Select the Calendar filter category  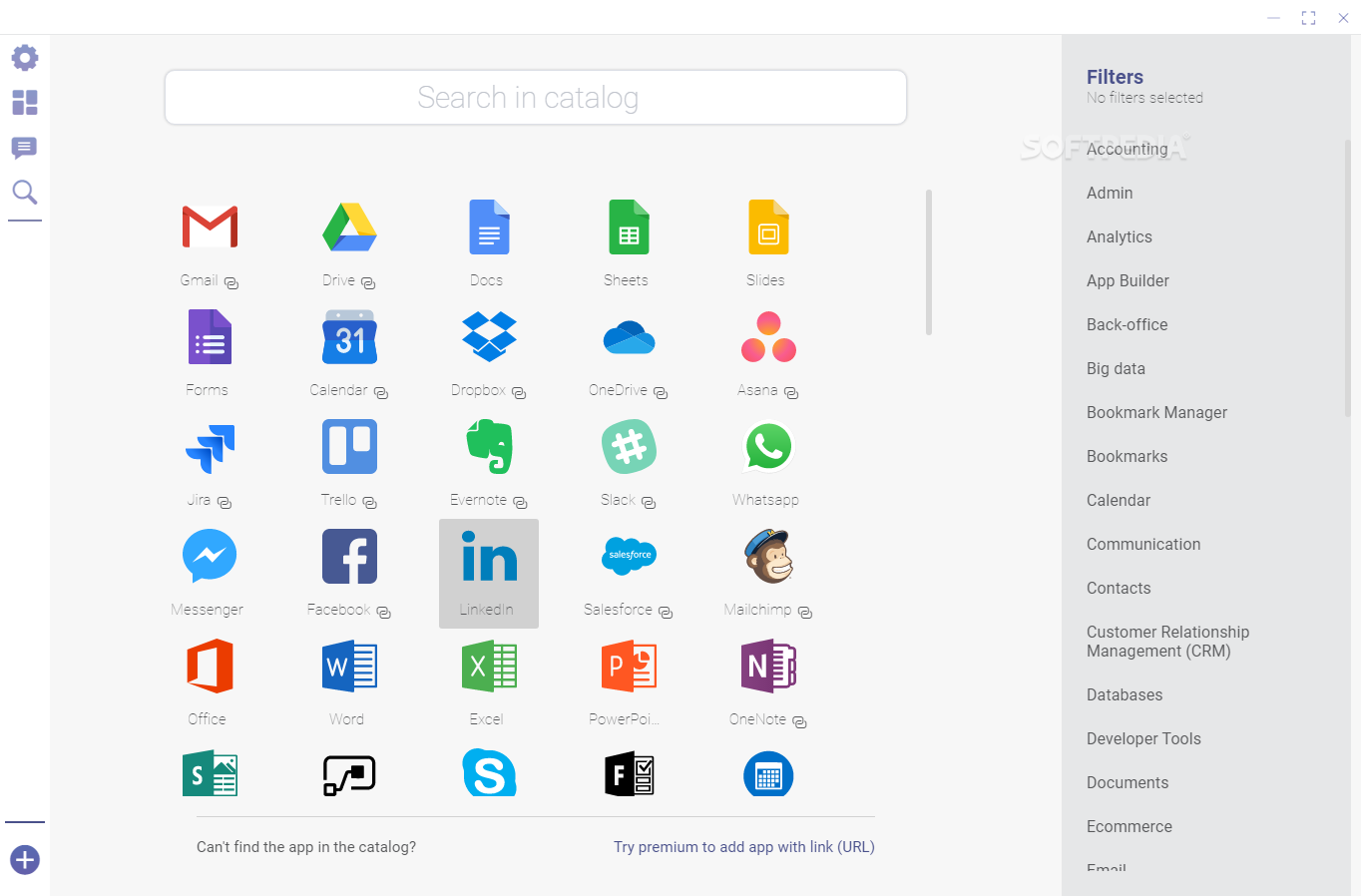pos(1118,500)
